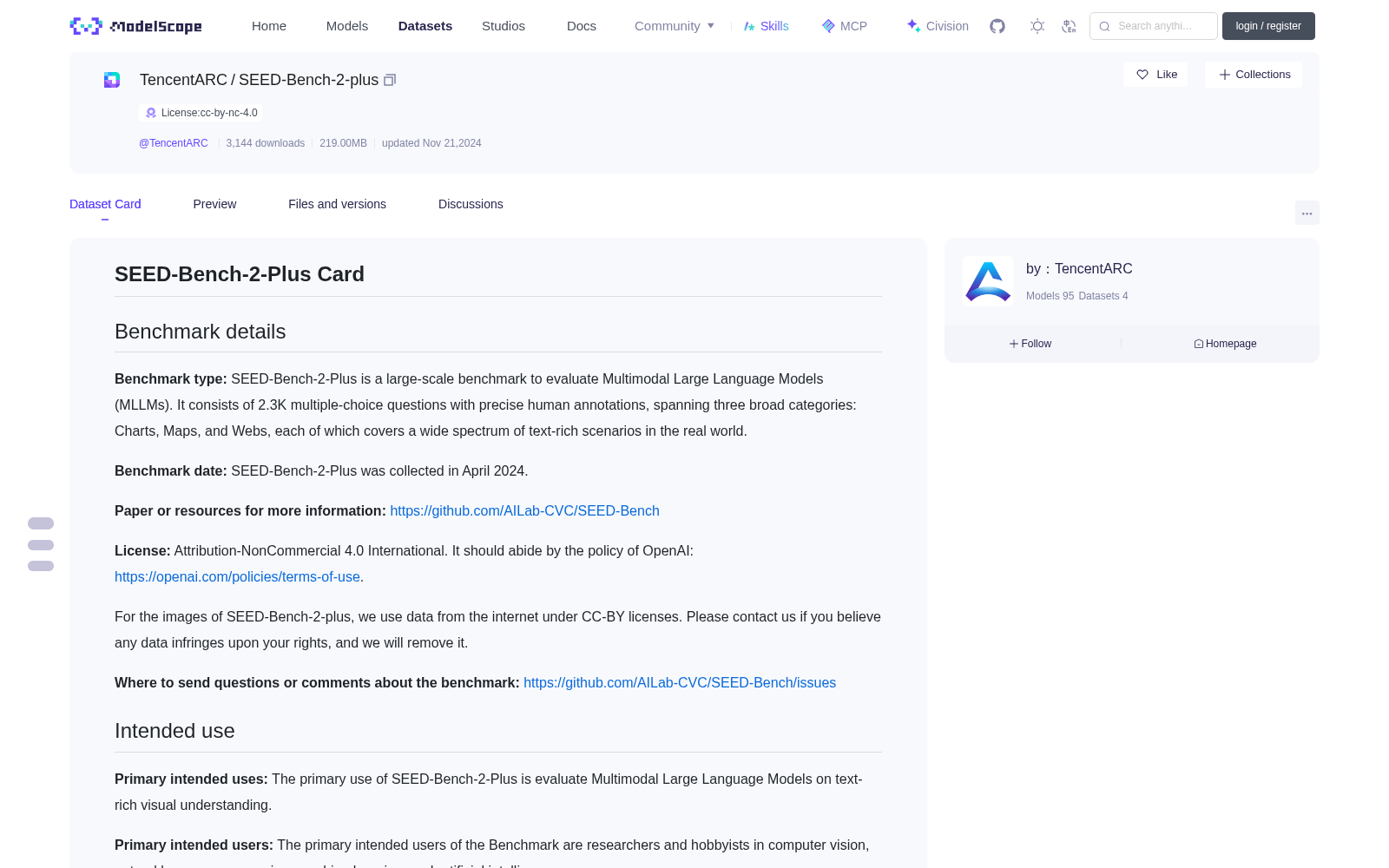The image size is (1389, 868).
Task: Follow the TencentARC organization
Action: point(1030,344)
